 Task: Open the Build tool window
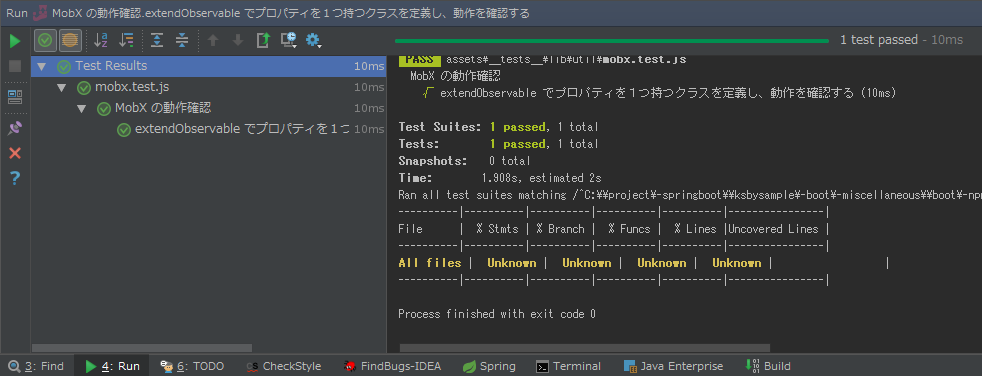[x=768, y=366]
